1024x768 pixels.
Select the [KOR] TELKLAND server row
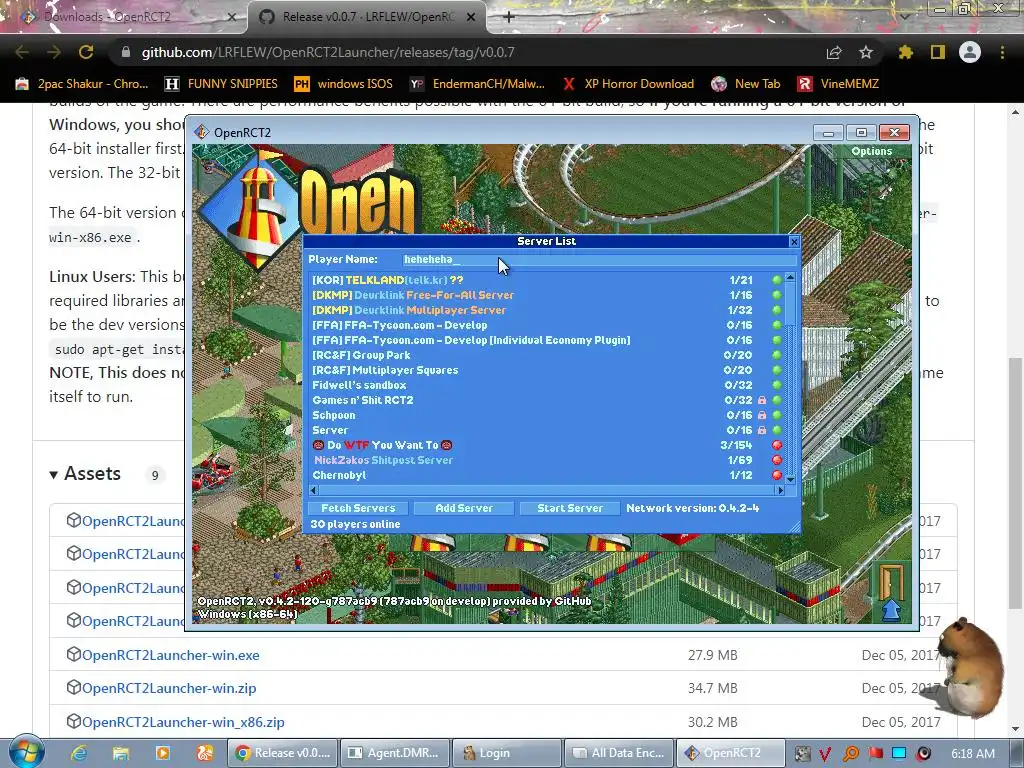(546, 280)
